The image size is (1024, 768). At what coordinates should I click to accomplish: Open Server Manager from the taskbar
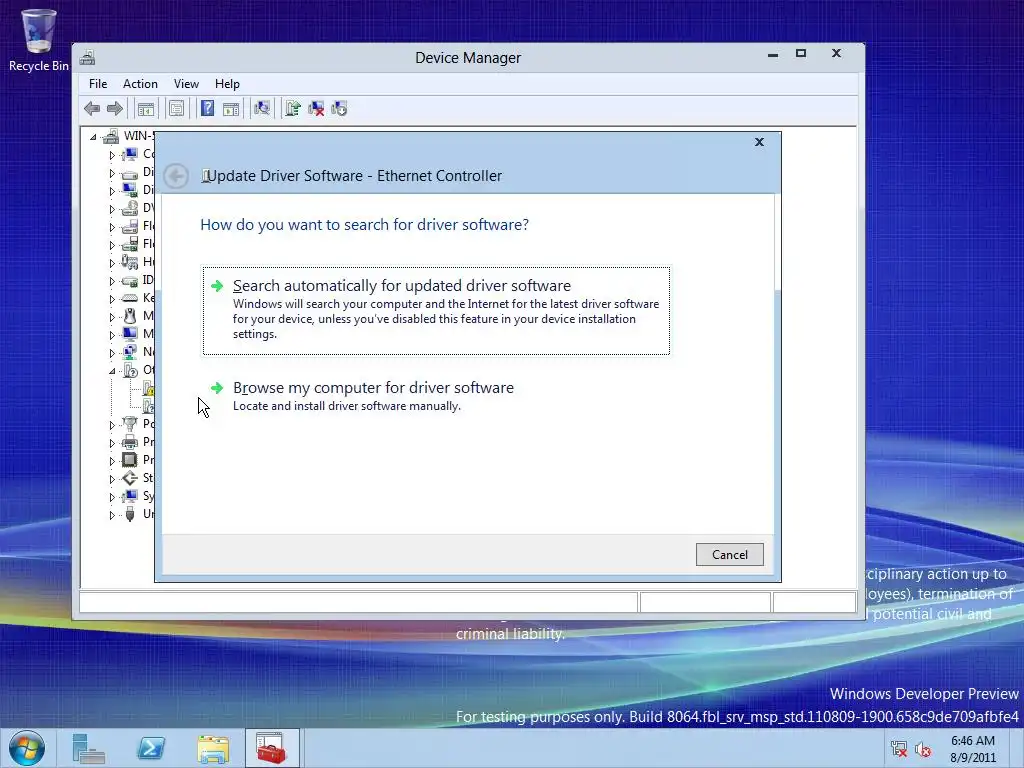click(89, 748)
